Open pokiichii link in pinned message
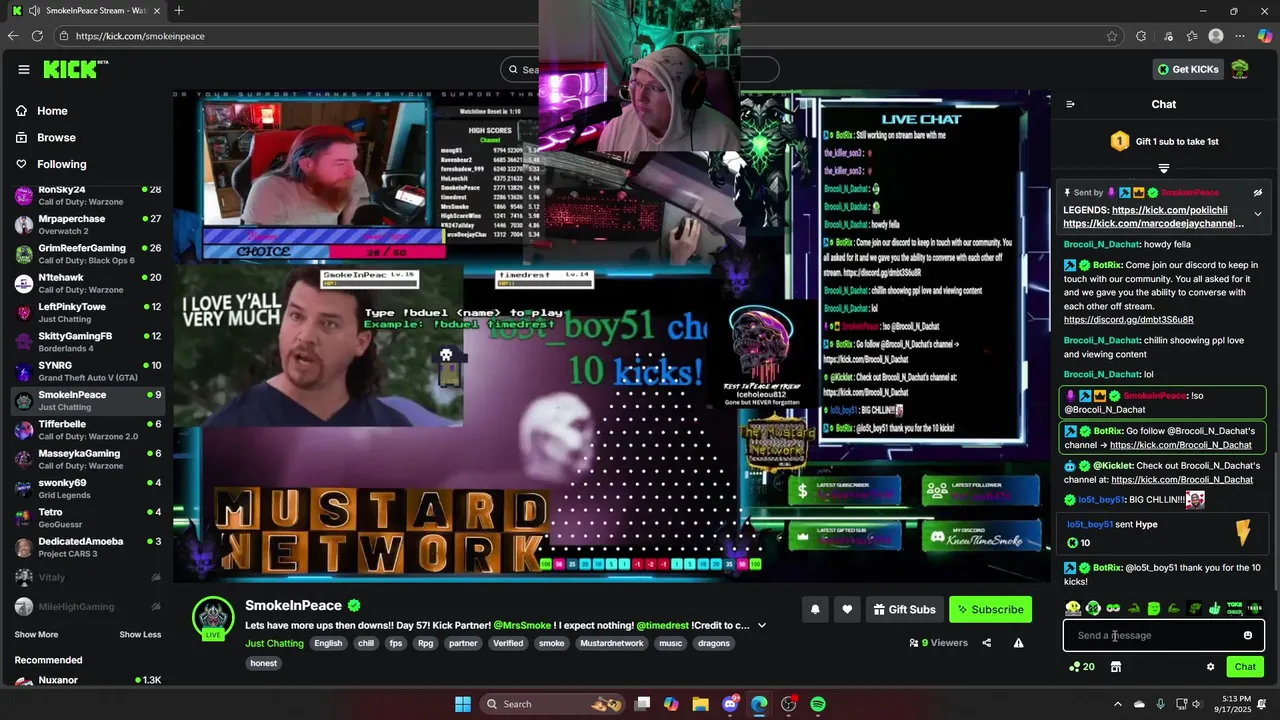1280x720 pixels. coord(1169,210)
